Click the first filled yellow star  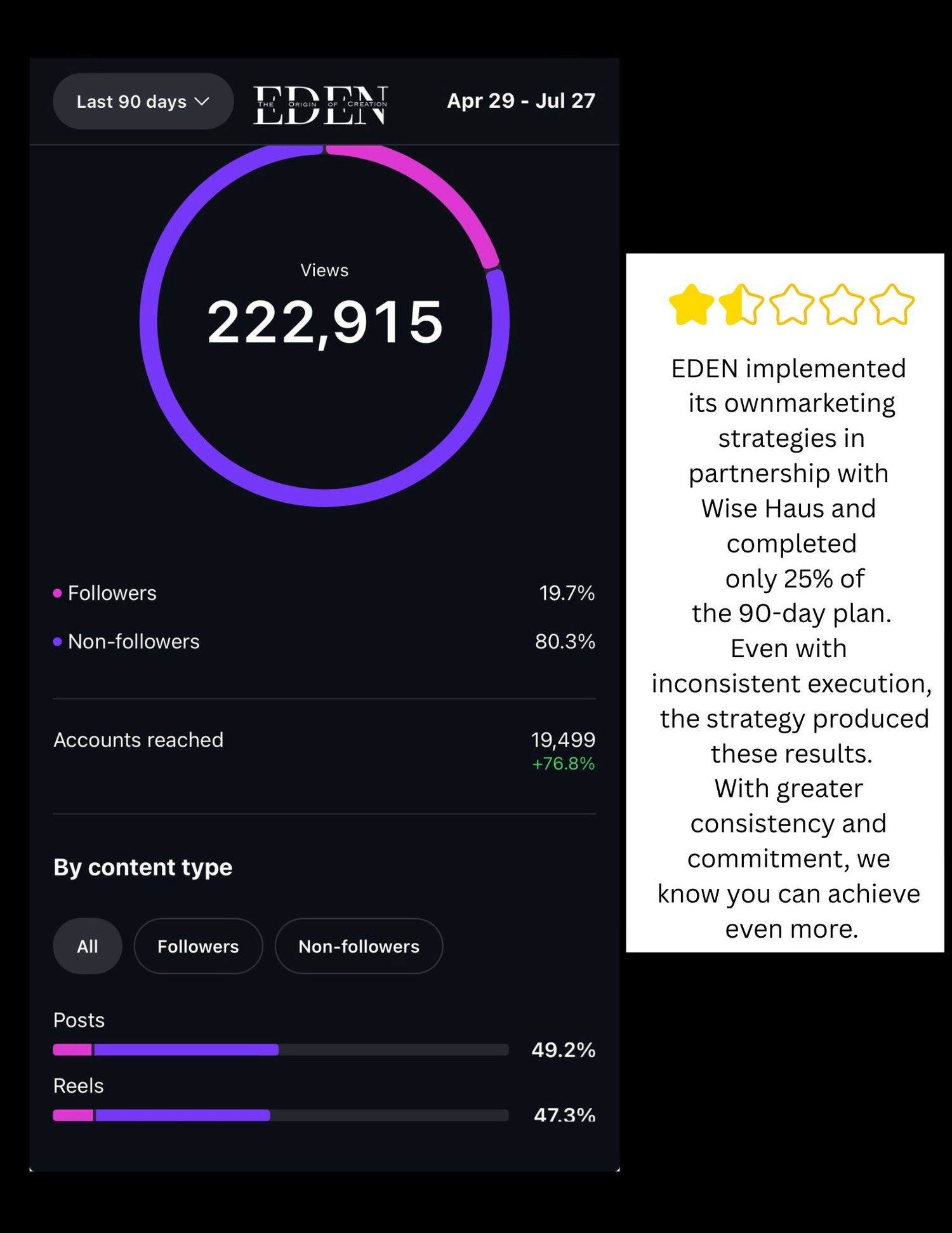tap(692, 305)
